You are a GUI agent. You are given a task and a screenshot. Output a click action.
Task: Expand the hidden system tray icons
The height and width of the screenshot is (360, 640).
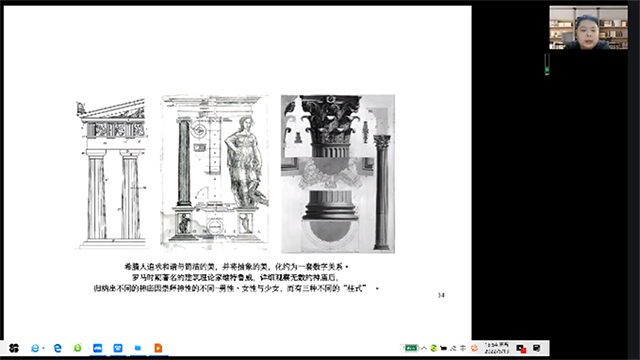(424, 348)
